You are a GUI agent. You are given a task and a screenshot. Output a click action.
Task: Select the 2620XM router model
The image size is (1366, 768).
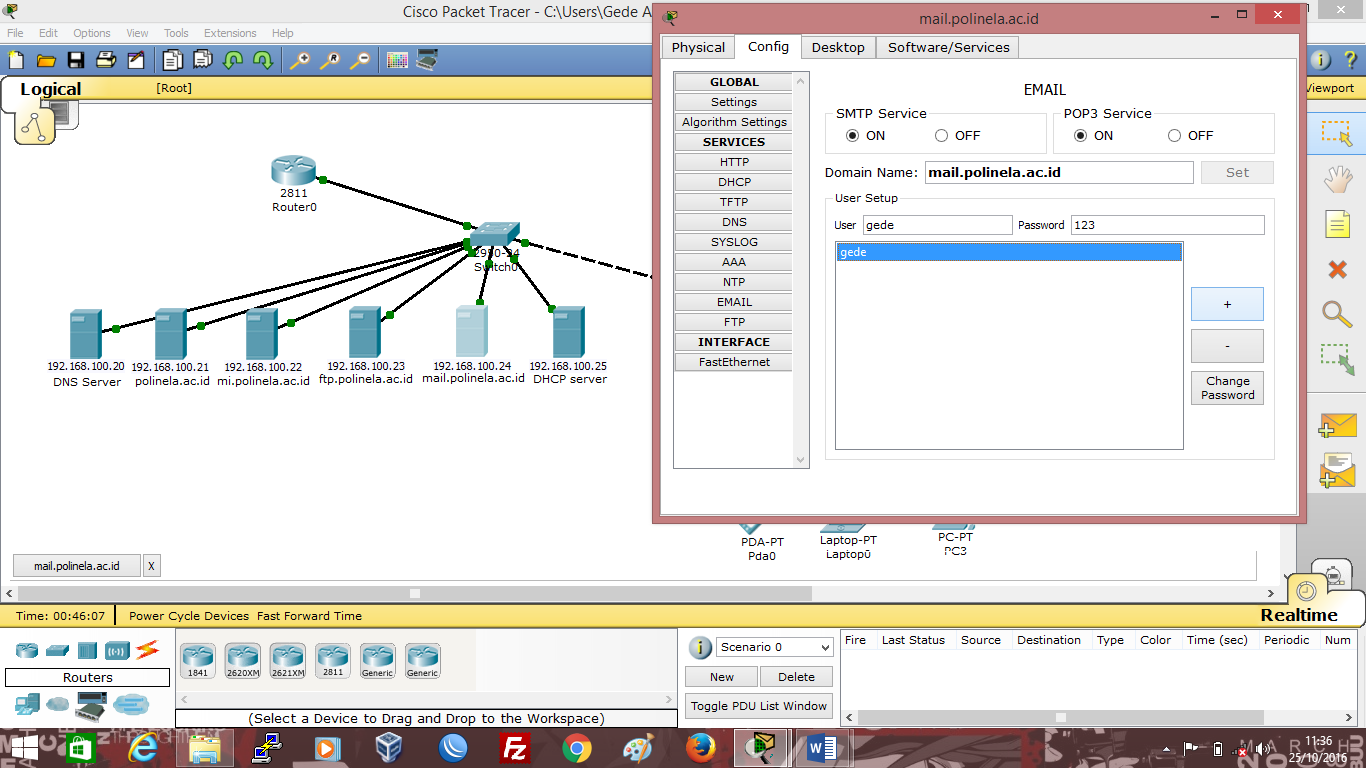click(243, 660)
